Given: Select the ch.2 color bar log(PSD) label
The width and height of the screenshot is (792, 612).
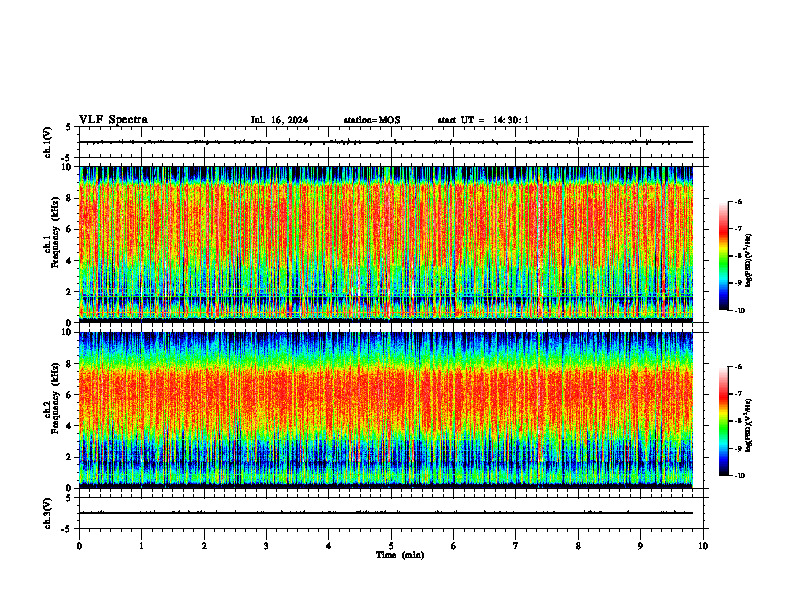Looking at the screenshot, I should tap(749, 425).
